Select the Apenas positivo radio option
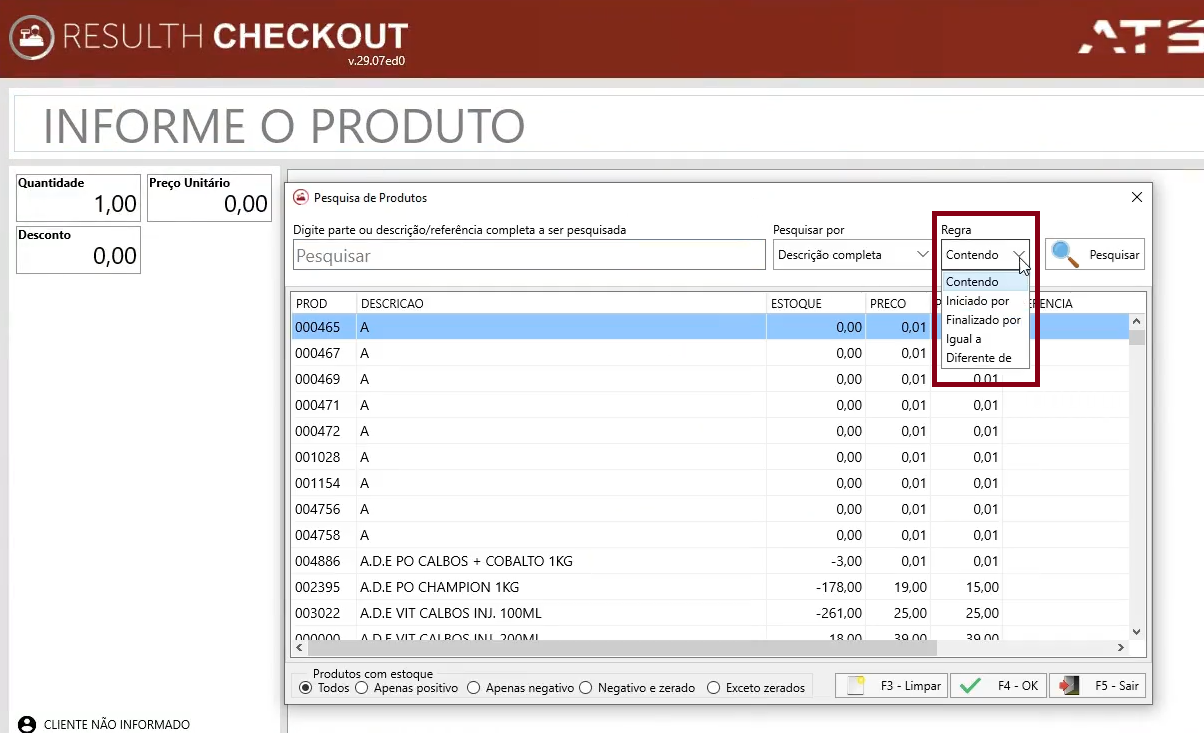Viewport: 1204px width, 733px height. tap(407, 687)
